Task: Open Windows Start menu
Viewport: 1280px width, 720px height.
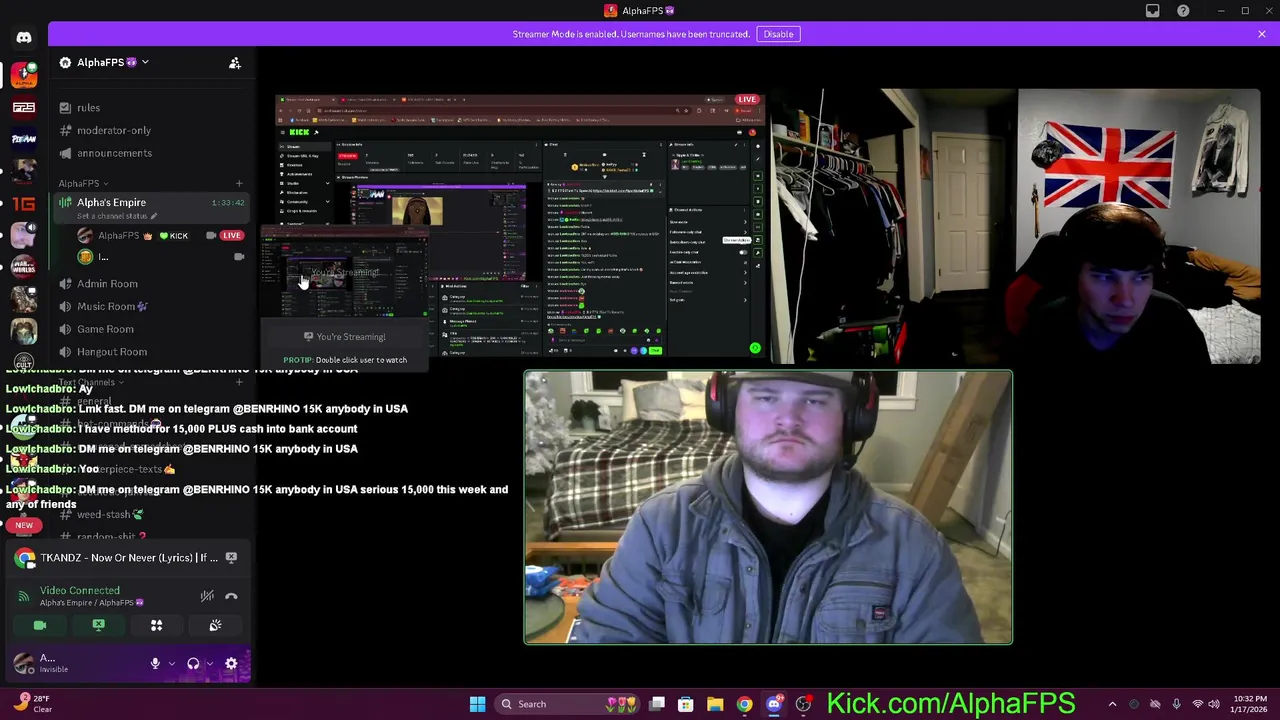Action: click(478, 704)
